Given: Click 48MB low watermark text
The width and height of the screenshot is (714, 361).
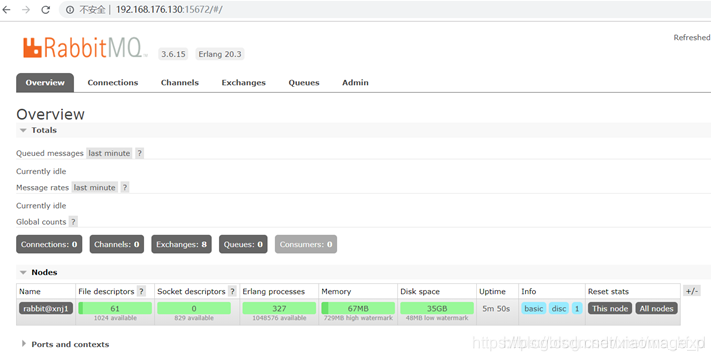Looking at the screenshot, I should [437, 318].
